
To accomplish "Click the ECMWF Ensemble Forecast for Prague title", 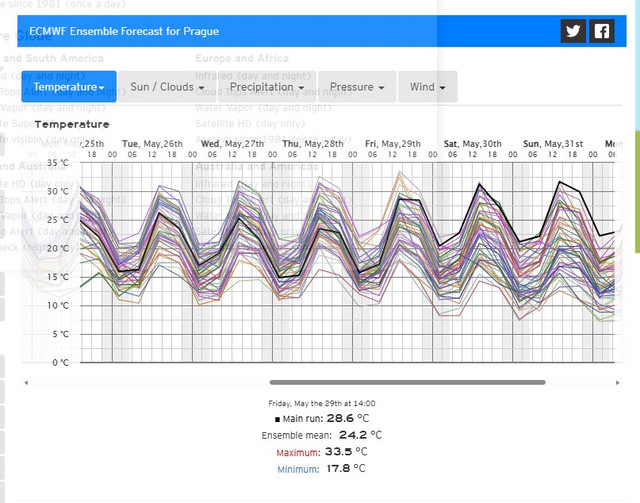I will tap(124, 31).
